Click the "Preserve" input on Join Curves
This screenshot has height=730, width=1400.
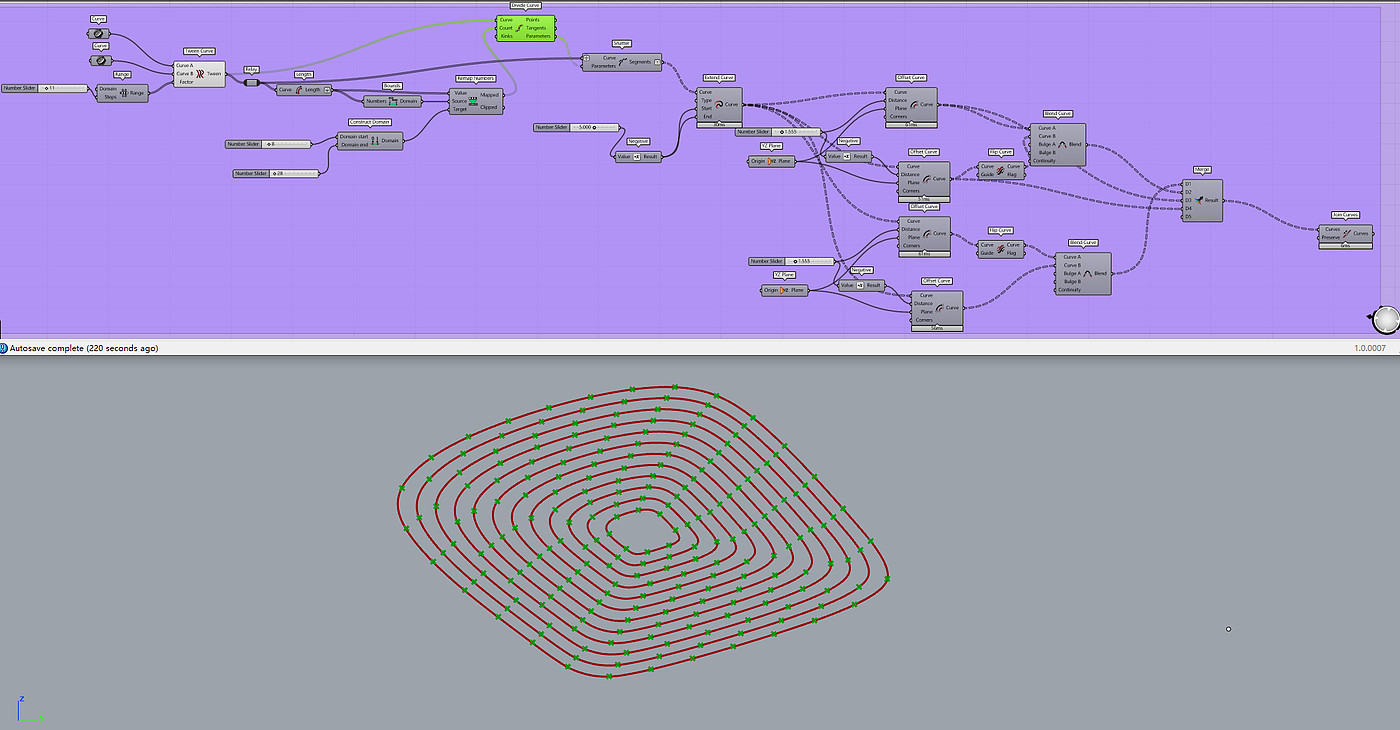coord(1331,237)
